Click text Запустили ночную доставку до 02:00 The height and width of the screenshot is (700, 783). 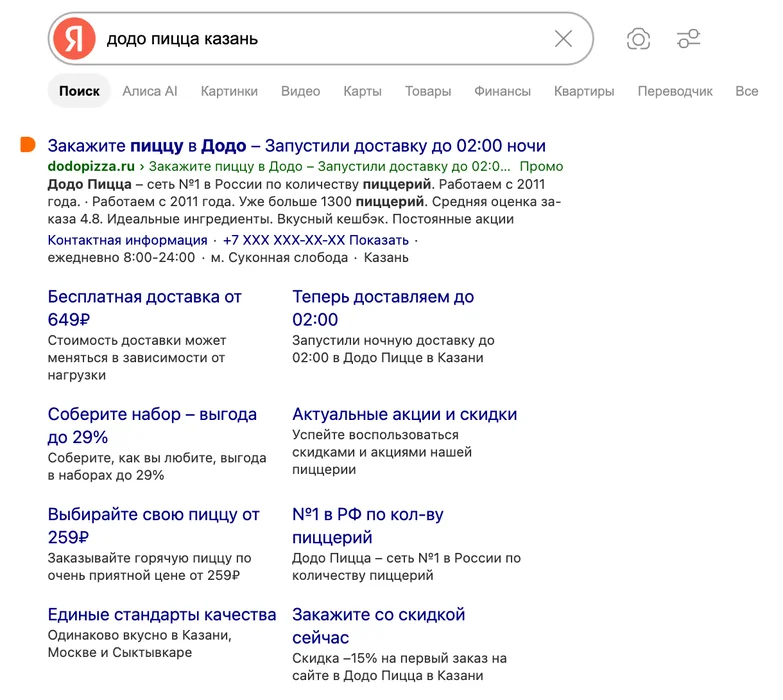pos(393,349)
